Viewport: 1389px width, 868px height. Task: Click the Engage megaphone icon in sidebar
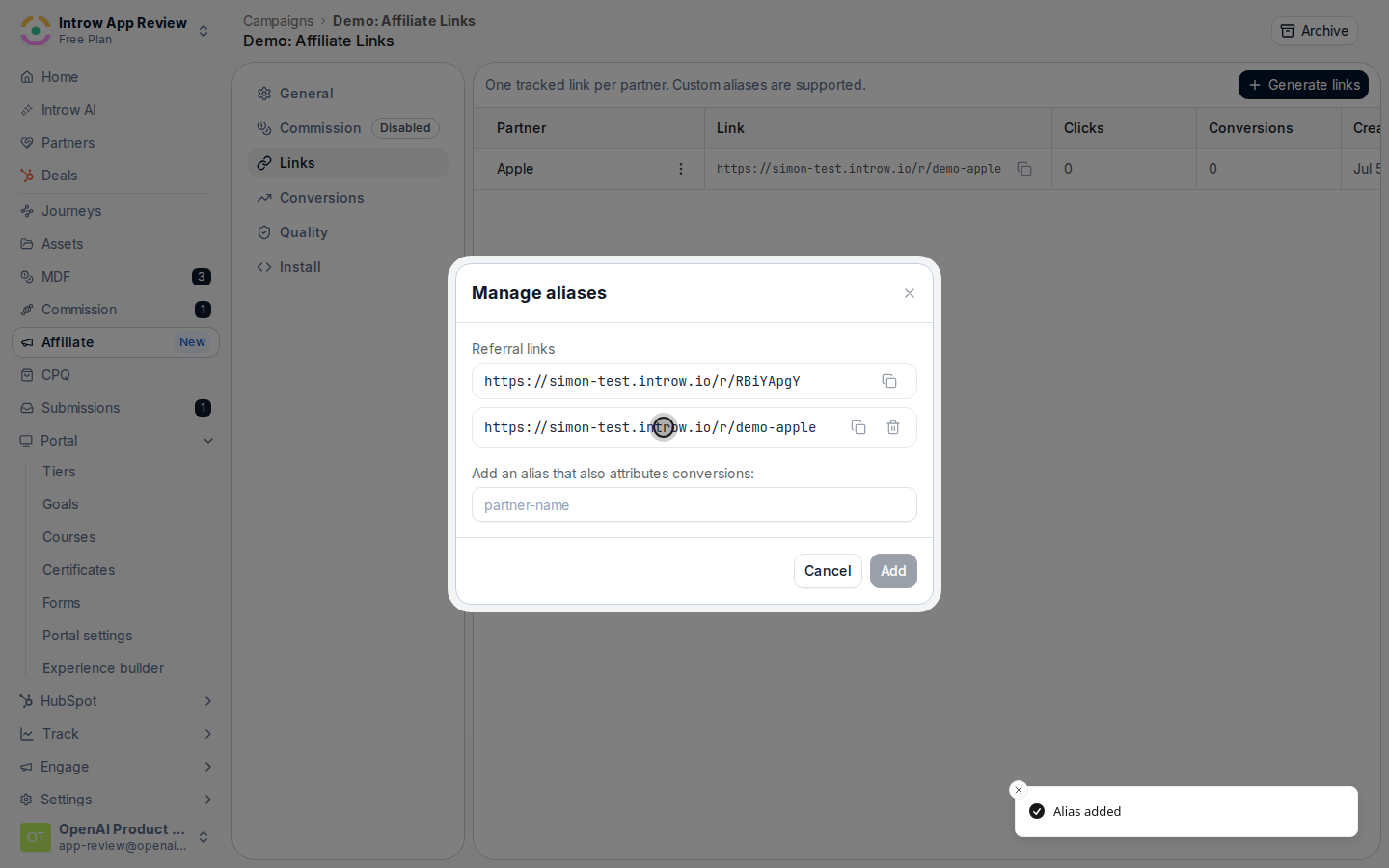tap(26, 767)
